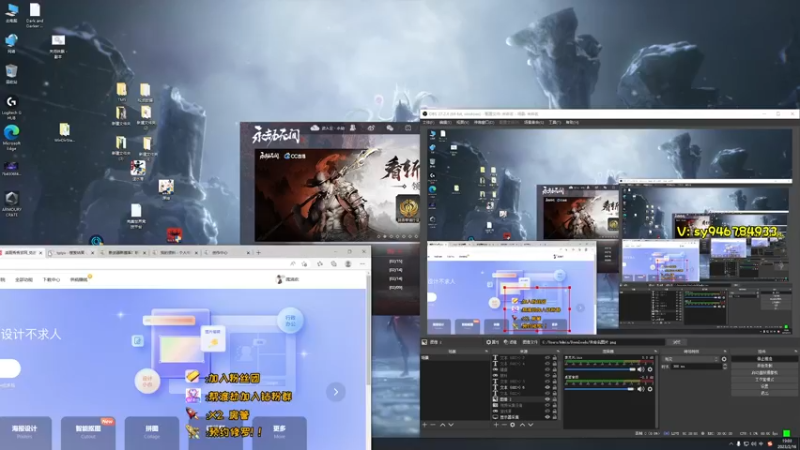800x450 pixels.
Task: Show hidden tray icons chevron on taskbar
Action: (x=731, y=444)
